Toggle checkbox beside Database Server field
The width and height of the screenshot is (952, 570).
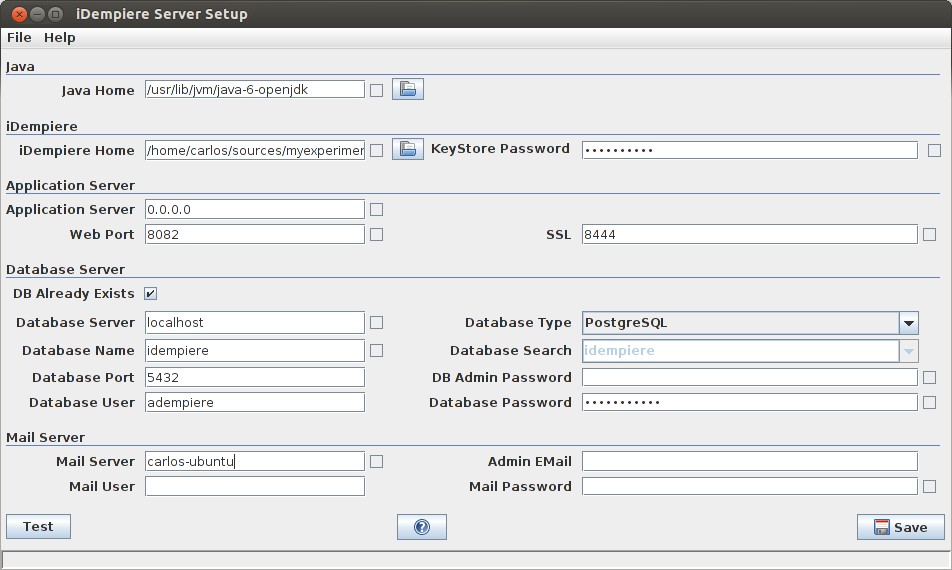point(376,322)
